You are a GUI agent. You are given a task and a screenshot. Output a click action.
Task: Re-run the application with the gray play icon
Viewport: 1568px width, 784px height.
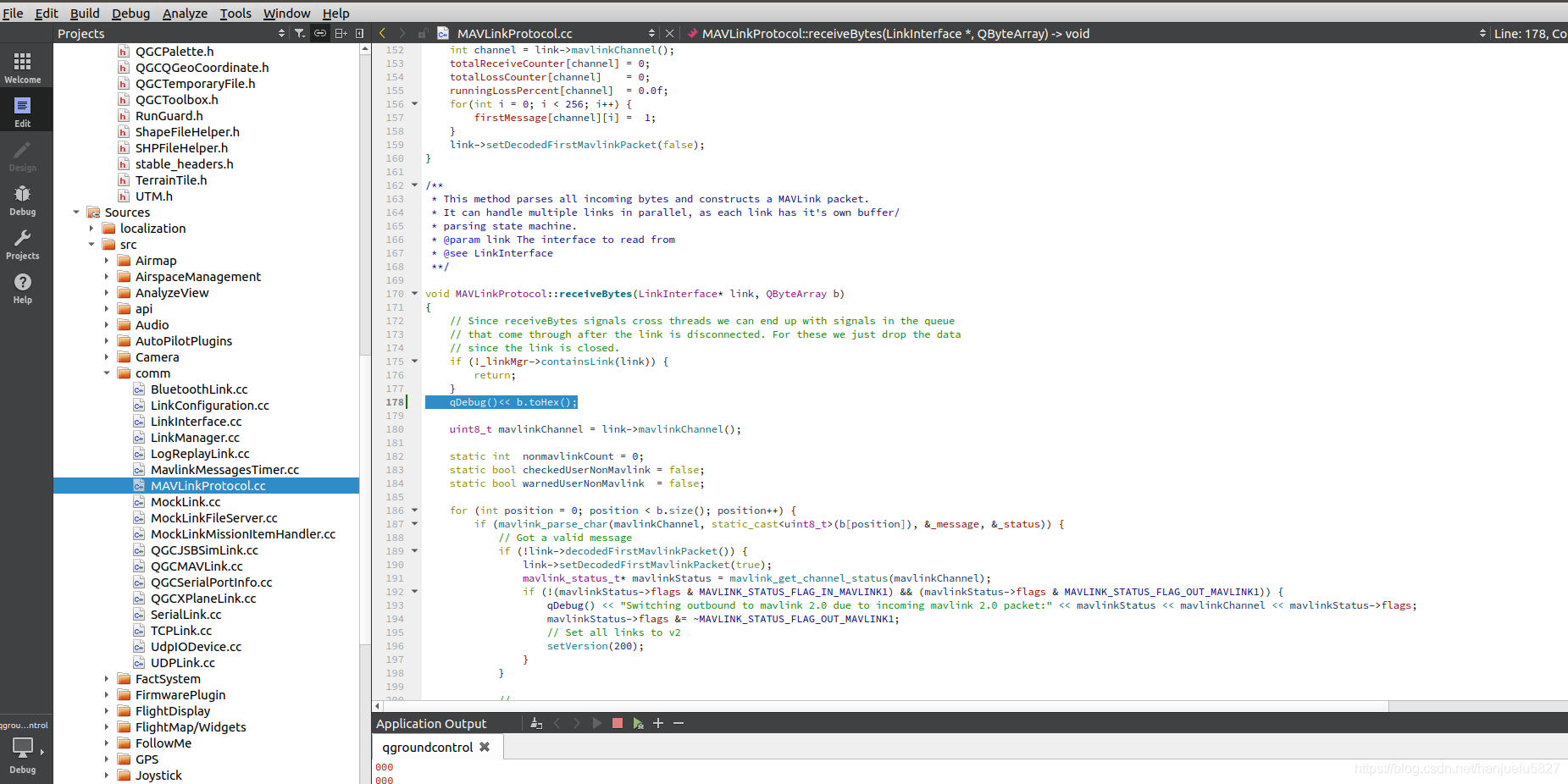597,723
